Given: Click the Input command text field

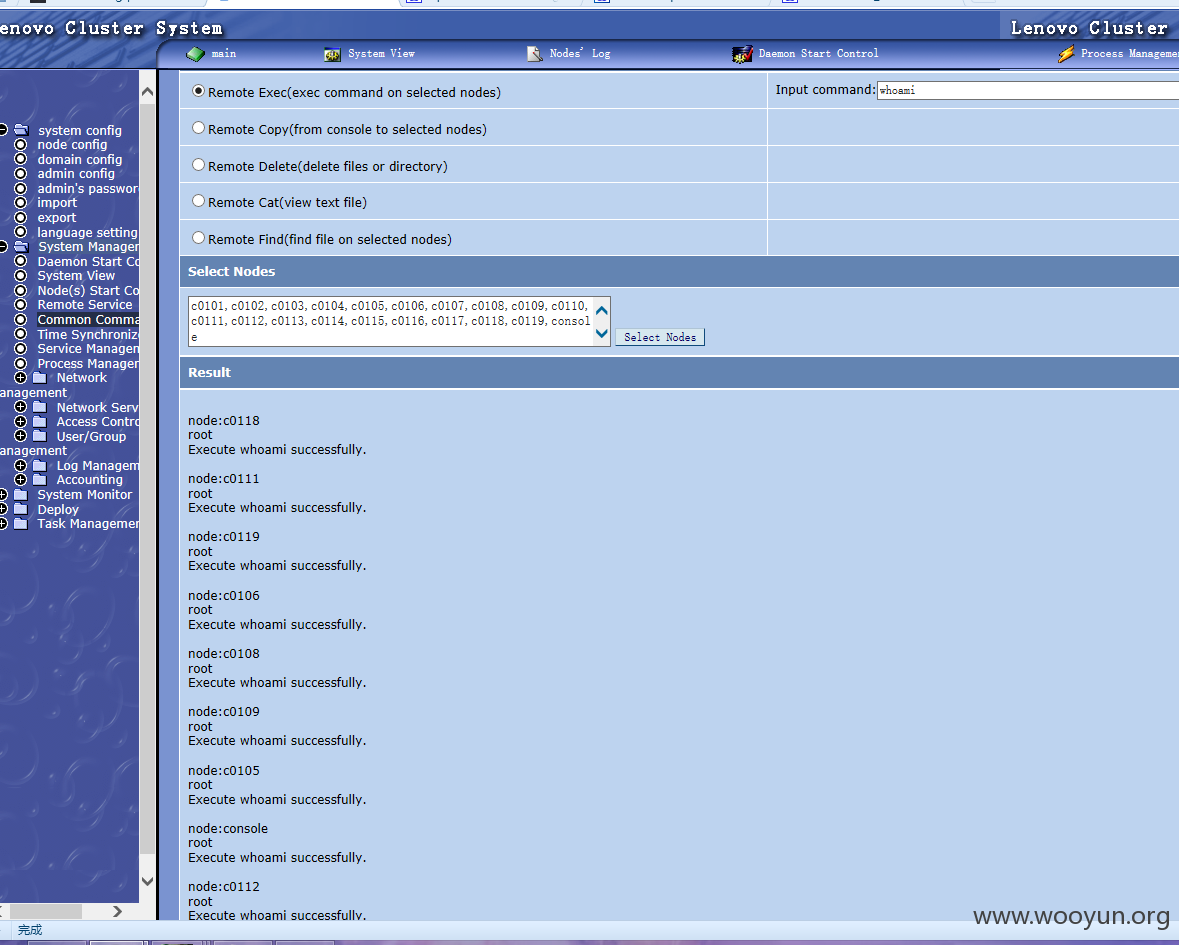Looking at the screenshot, I should pyautogui.click(x=1027, y=90).
